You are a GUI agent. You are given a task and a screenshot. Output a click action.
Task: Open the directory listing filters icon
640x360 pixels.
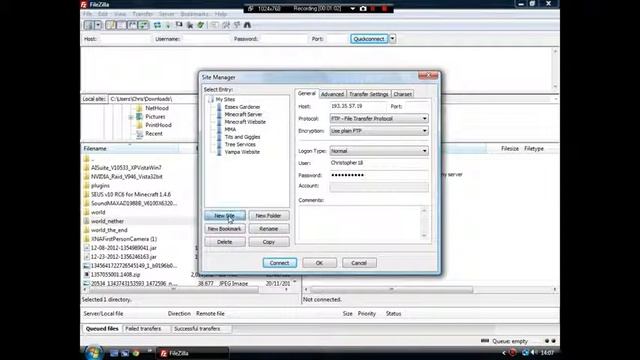click(214, 25)
